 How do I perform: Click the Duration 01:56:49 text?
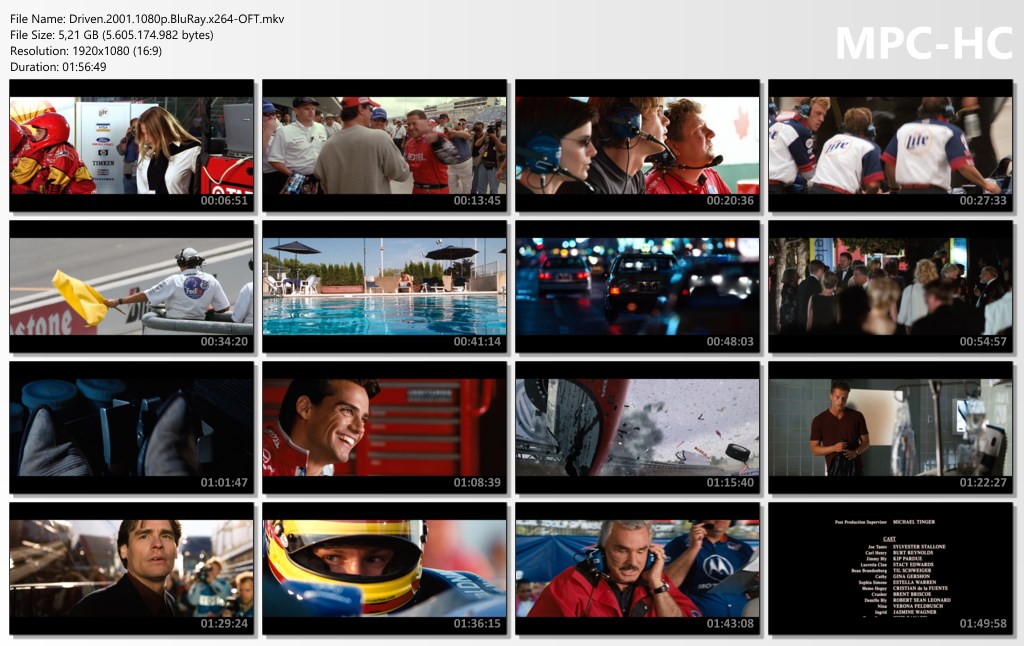click(x=58, y=67)
